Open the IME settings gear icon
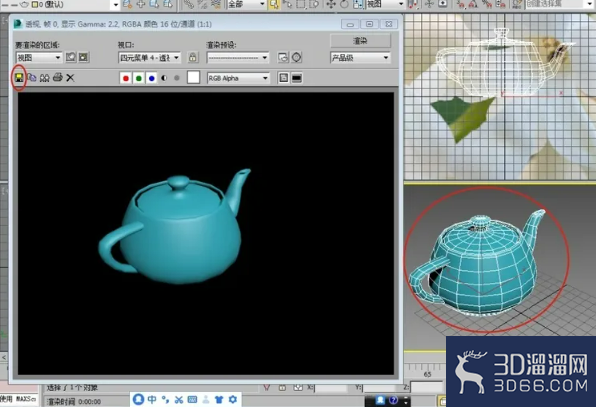The height and width of the screenshot is (407, 596). pos(233,399)
